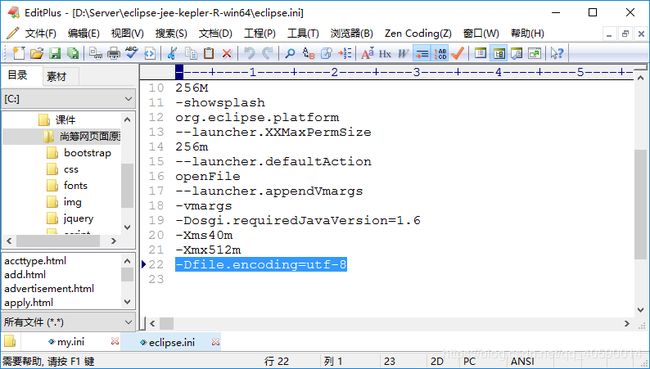The width and height of the screenshot is (650, 369).
Task: Click the Go to Line icon
Action: point(344,53)
